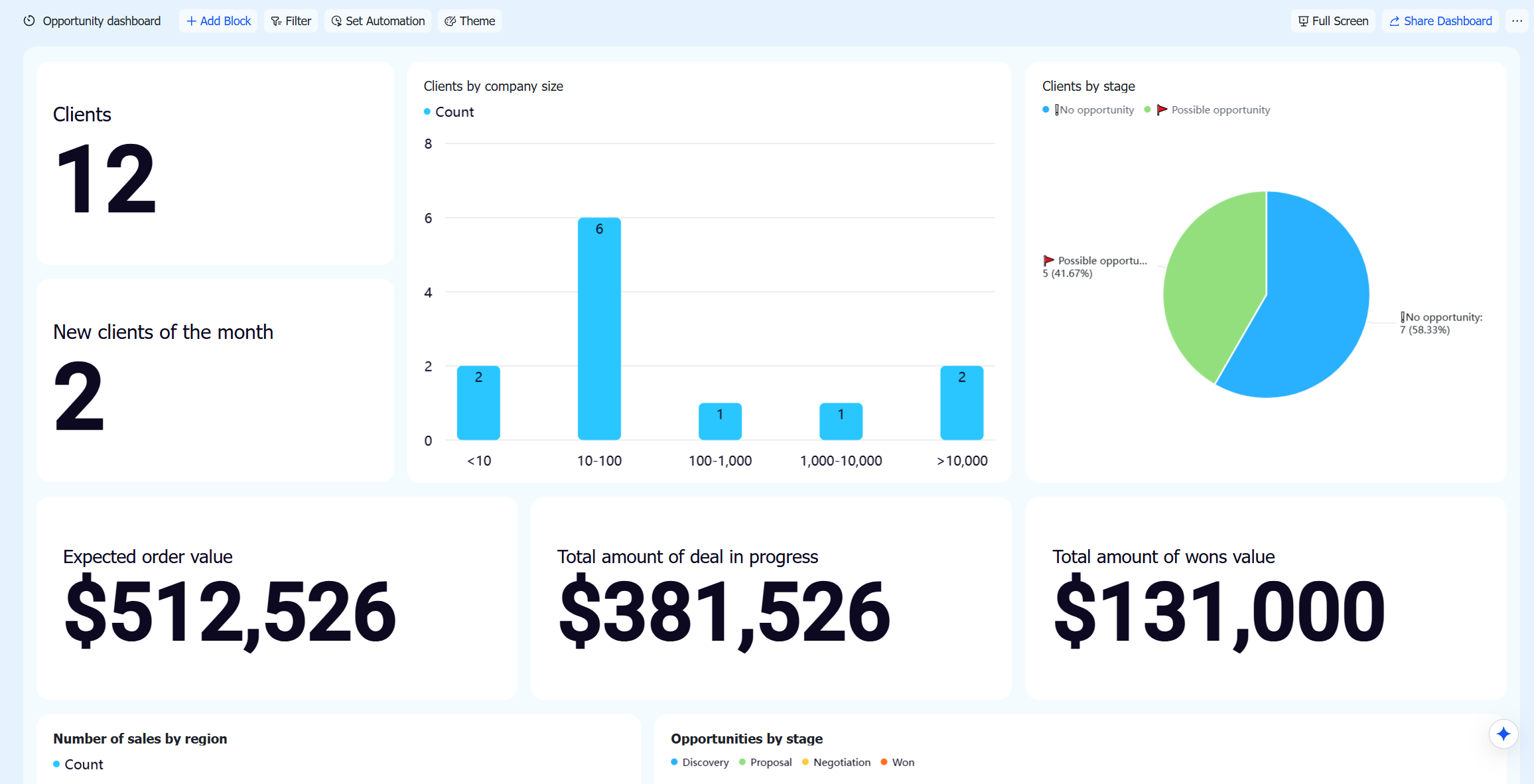Open the Theme picker

pos(470,21)
